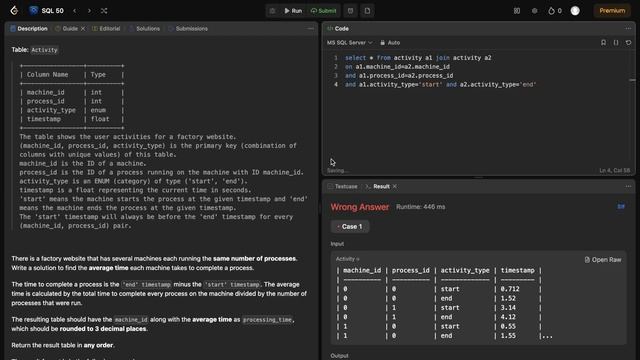Select the Result tab
The height and width of the screenshot is (360, 640).
pyautogui.click(x=378, y=186)
